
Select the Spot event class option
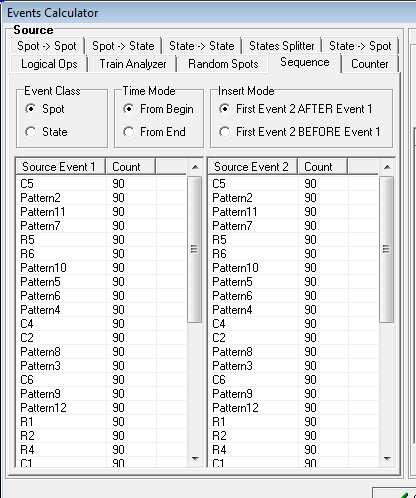coord(31,109)
